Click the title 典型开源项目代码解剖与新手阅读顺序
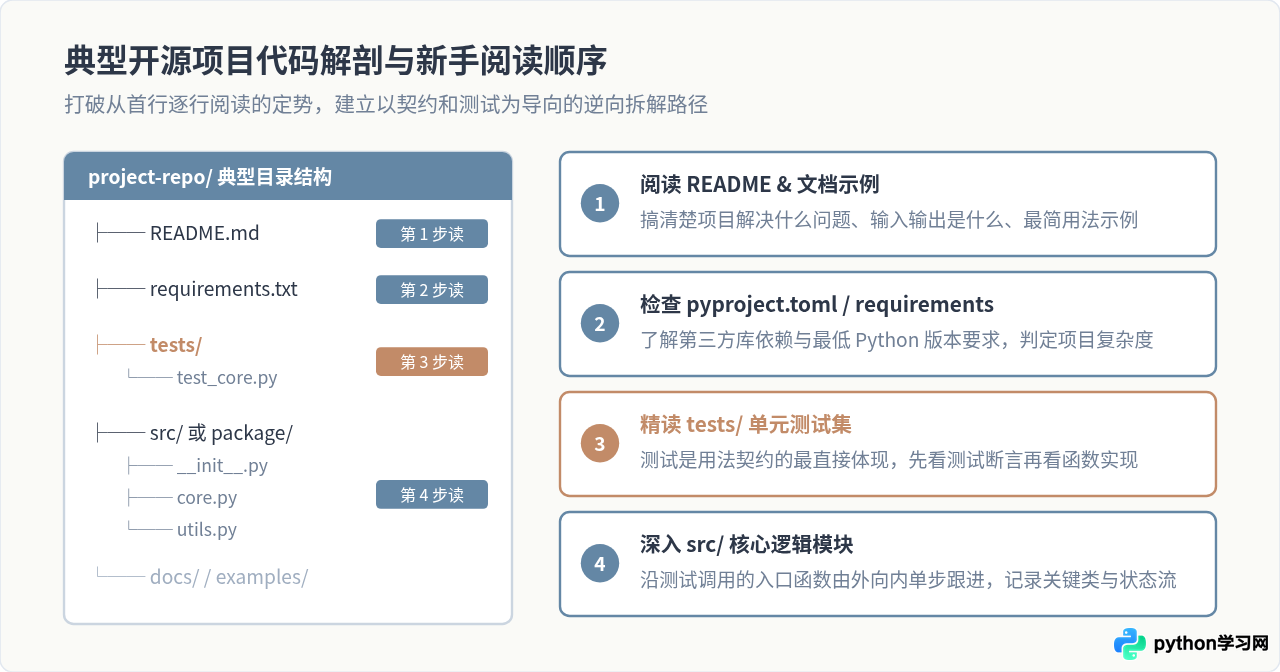 335,61
